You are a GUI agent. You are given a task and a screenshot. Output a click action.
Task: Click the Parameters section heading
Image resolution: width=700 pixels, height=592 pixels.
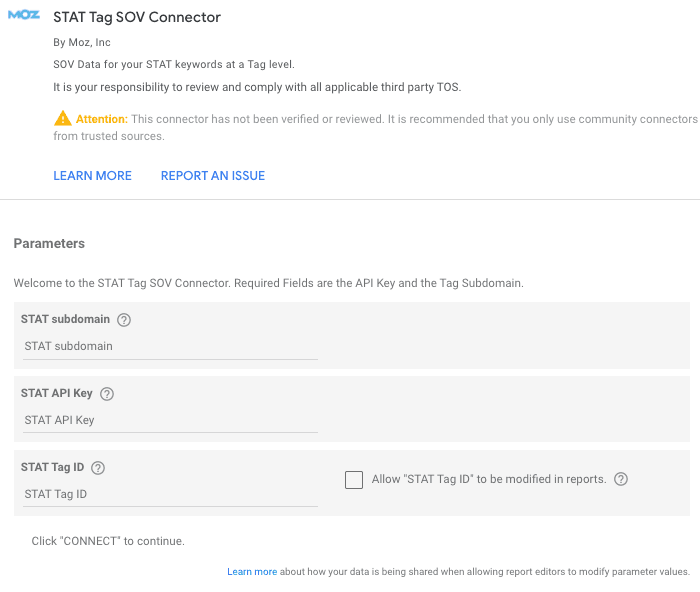point(49,243)
